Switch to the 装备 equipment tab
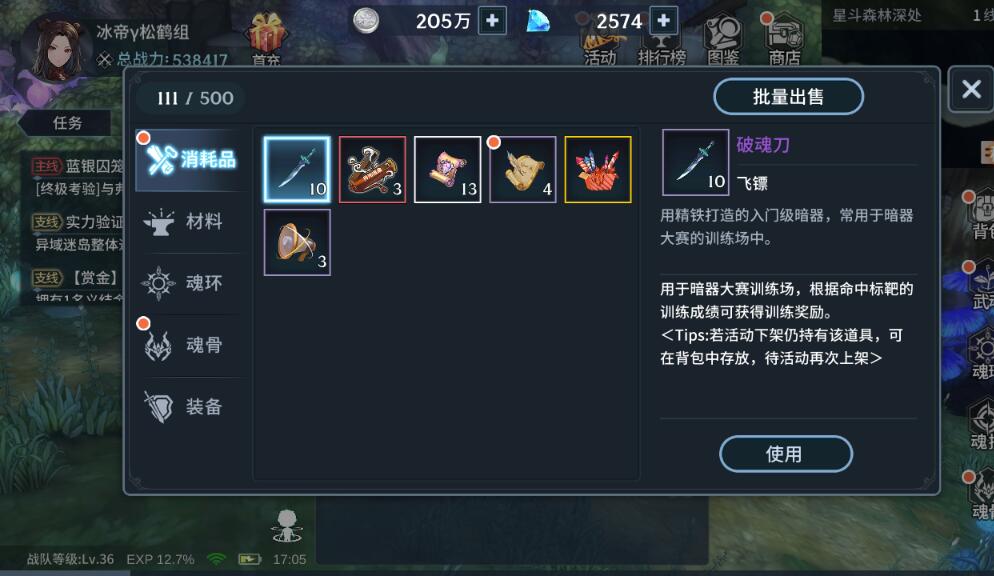 [x=191, y=407]
